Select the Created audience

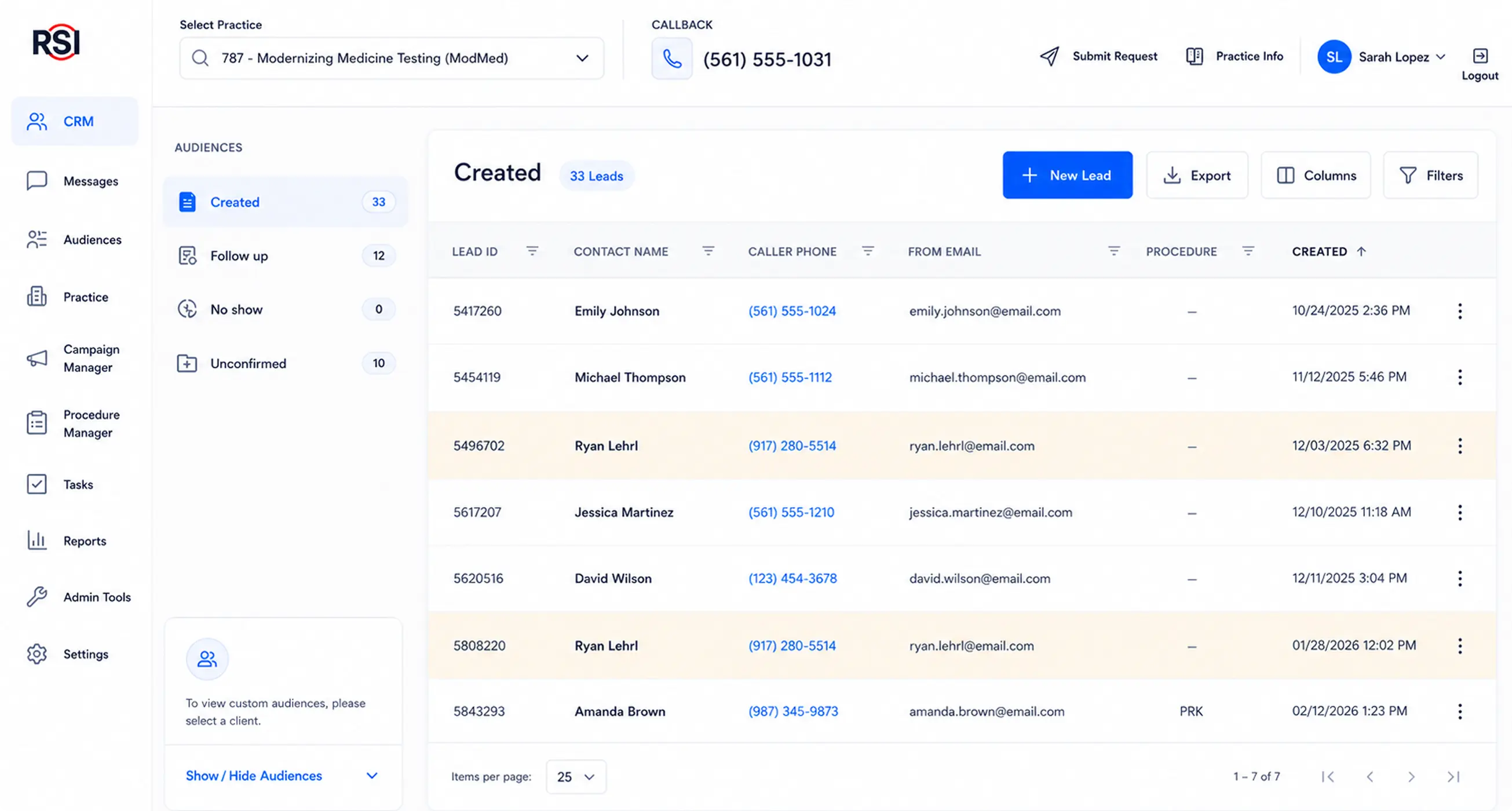(x=285, y=202)
